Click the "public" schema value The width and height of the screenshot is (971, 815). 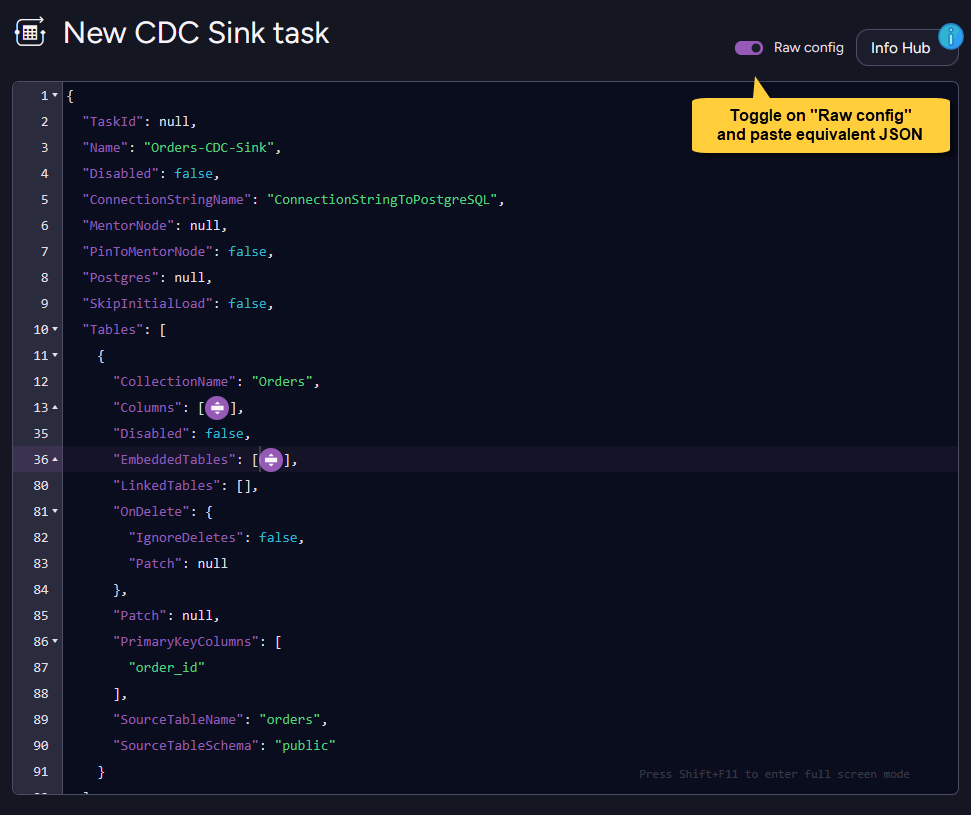pos(305,746)
